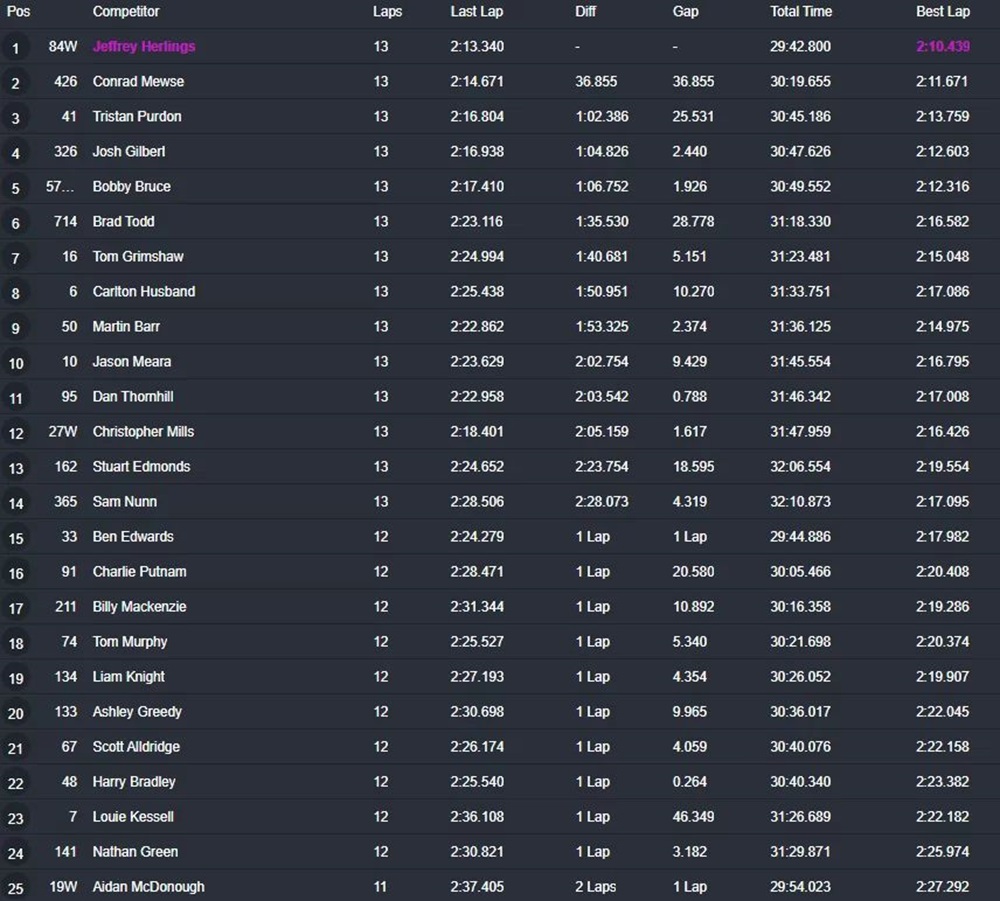
Task: Open Jeffrey Herlings competitor link
Action: [144, 46]
